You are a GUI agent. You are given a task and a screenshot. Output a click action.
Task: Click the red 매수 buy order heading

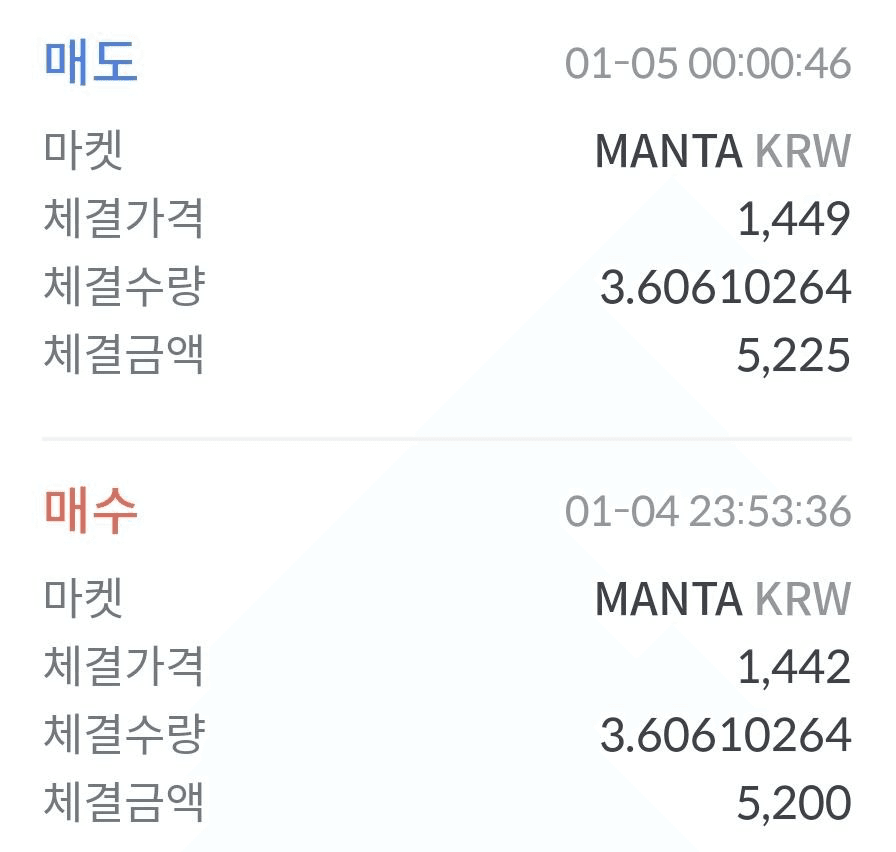(x=90, y=510)
